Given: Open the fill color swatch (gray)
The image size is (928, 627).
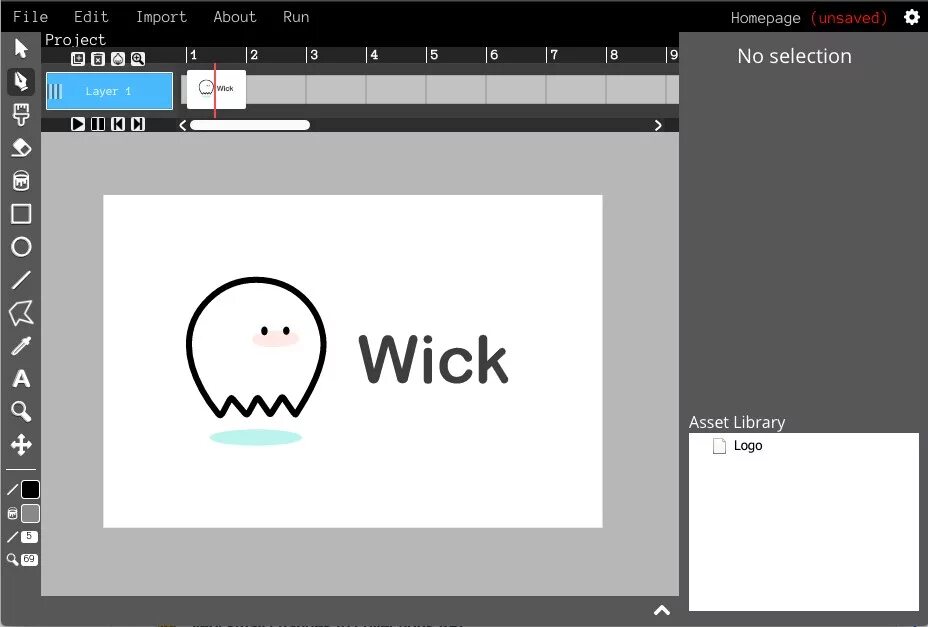Looking at the screenshot, I should (x=30, y=513).
